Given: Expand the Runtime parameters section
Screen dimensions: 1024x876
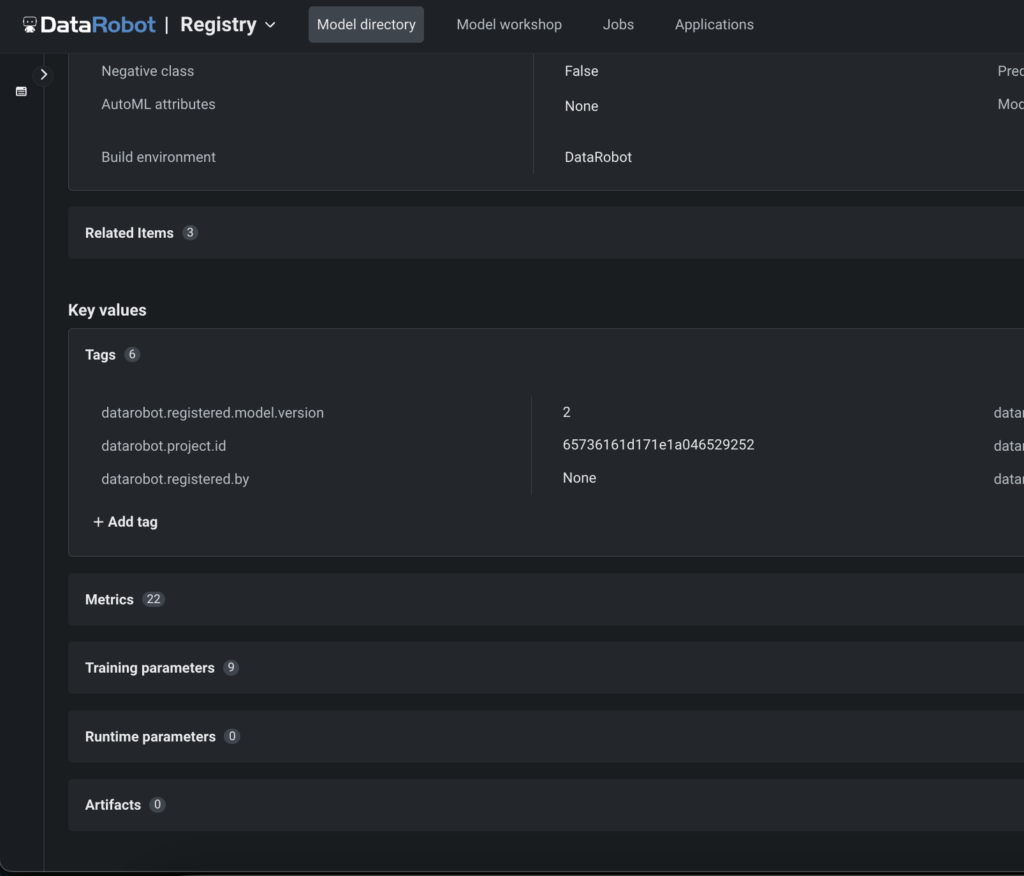Looking at the screenshot, I should 546,736.
